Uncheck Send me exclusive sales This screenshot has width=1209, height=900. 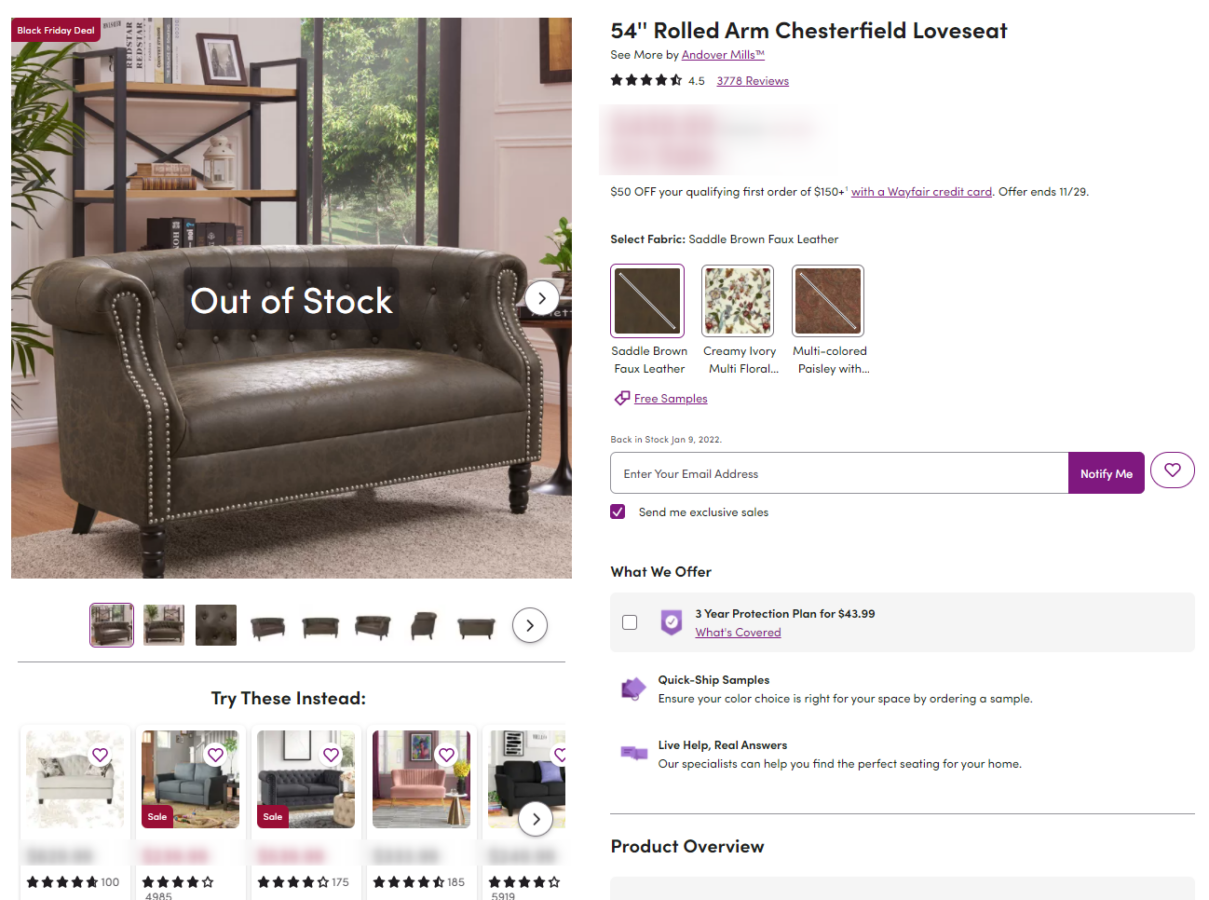(618, 512)
